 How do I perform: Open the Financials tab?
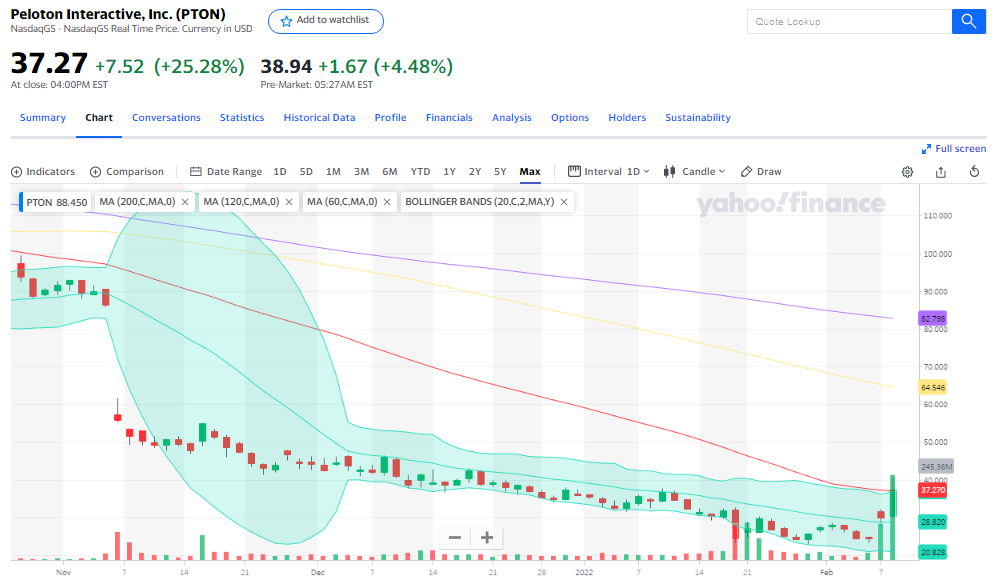point(449,117)
